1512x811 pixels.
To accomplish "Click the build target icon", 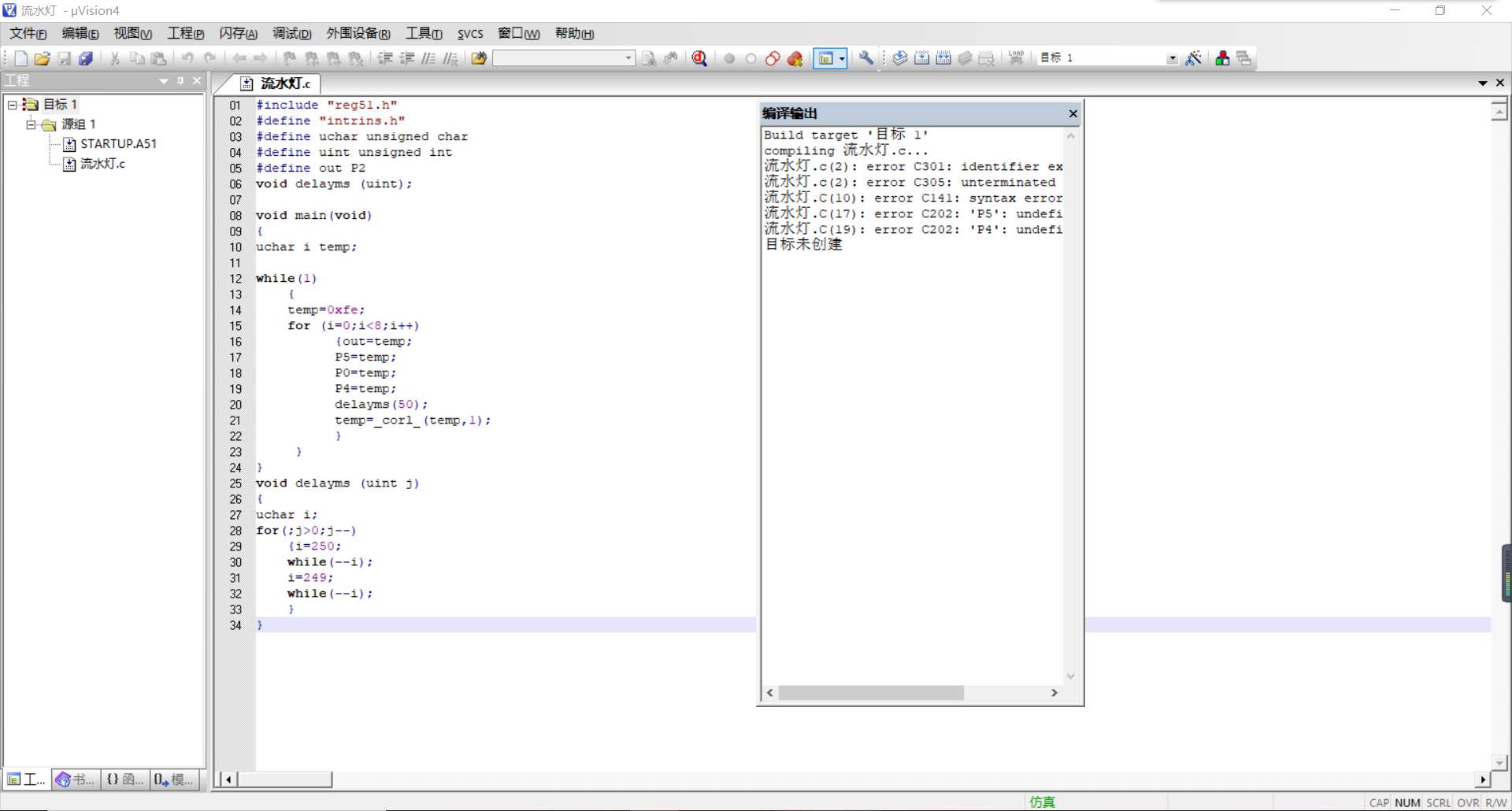I will pos(921,58).
